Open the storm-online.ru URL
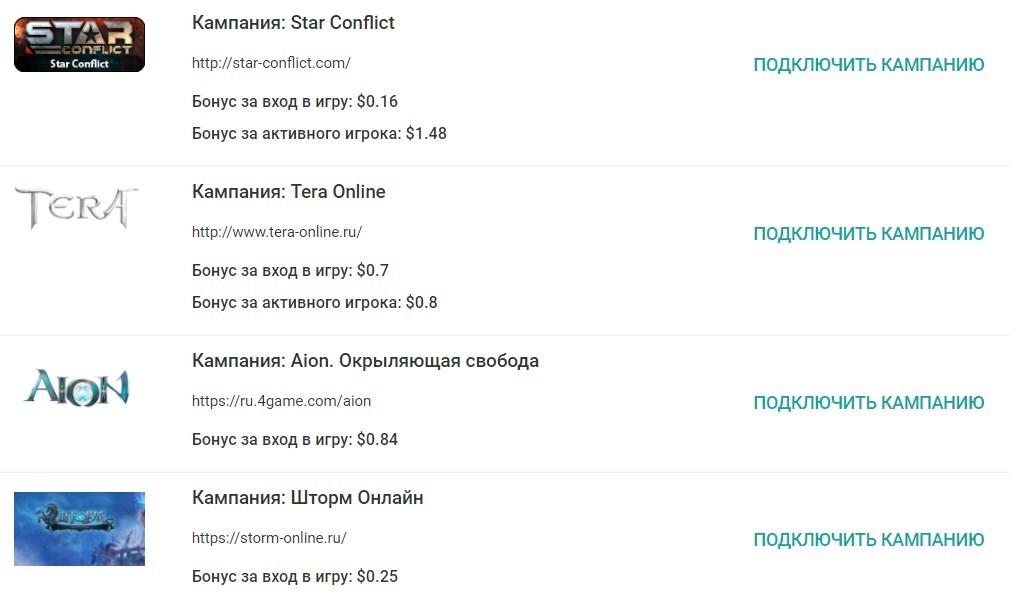This screenshot has width=1010, height=600. pos(269,538)
